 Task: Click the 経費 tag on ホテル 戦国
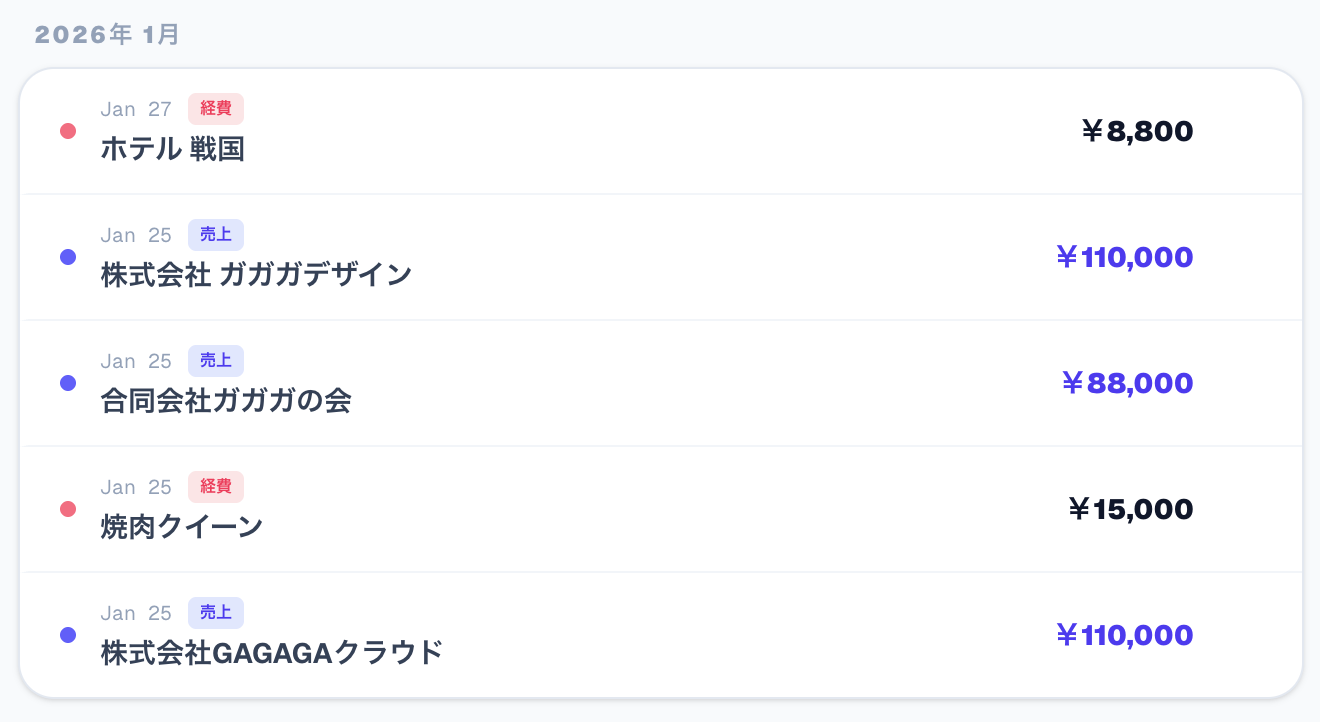pyautogui.click(x=216, y=109)
